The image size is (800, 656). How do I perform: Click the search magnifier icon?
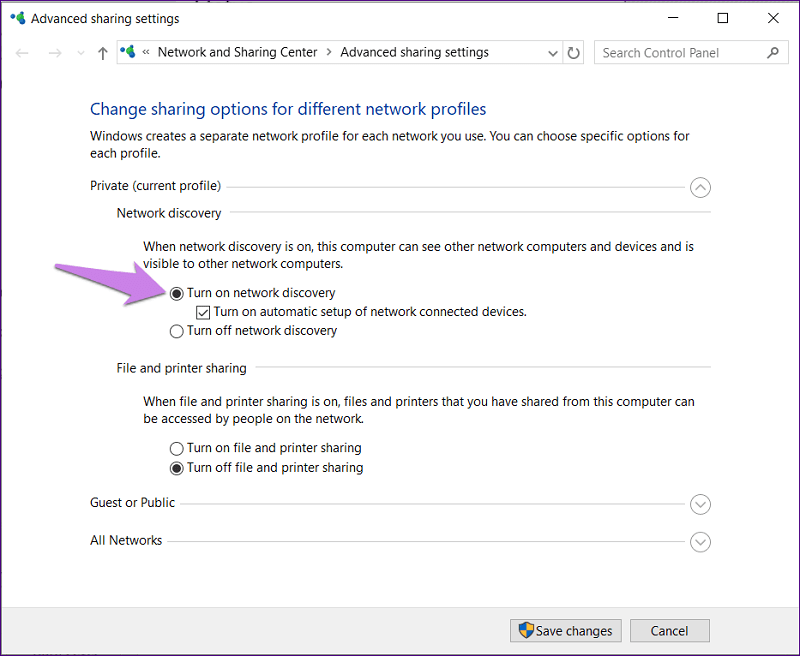click(773, 52)
